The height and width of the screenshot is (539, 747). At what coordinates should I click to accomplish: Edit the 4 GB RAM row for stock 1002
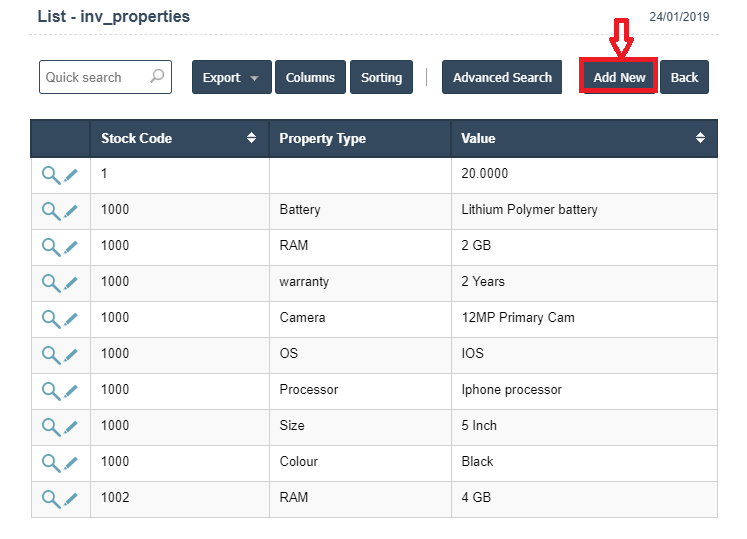(71, 498)
